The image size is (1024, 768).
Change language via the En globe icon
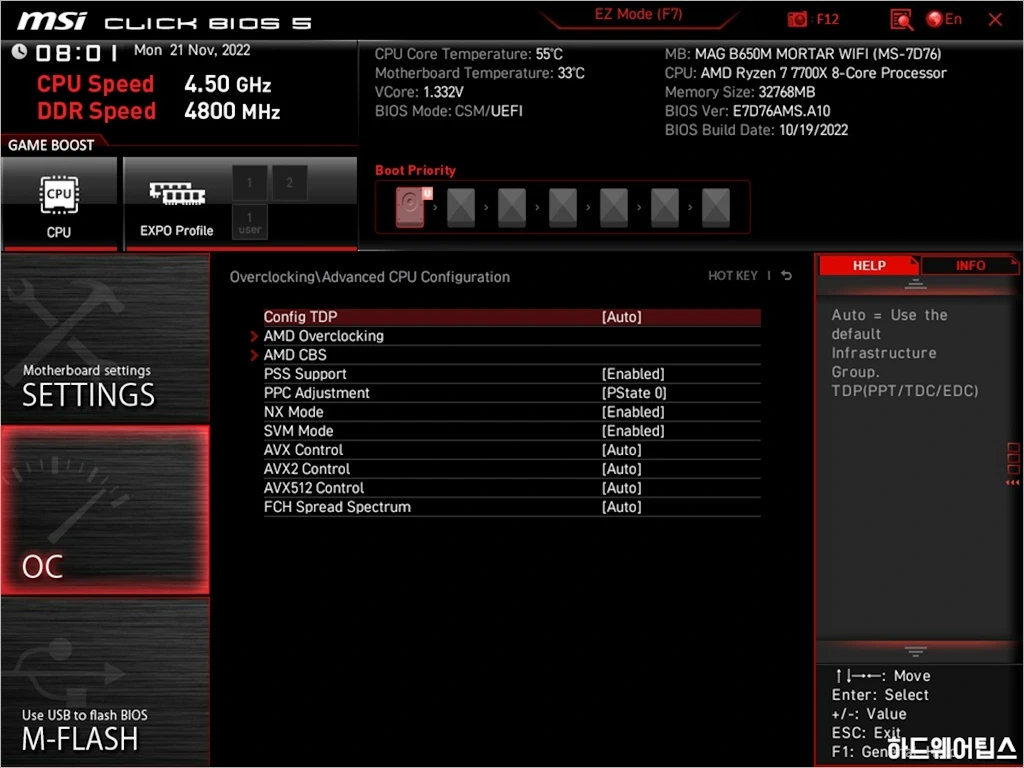944,20
